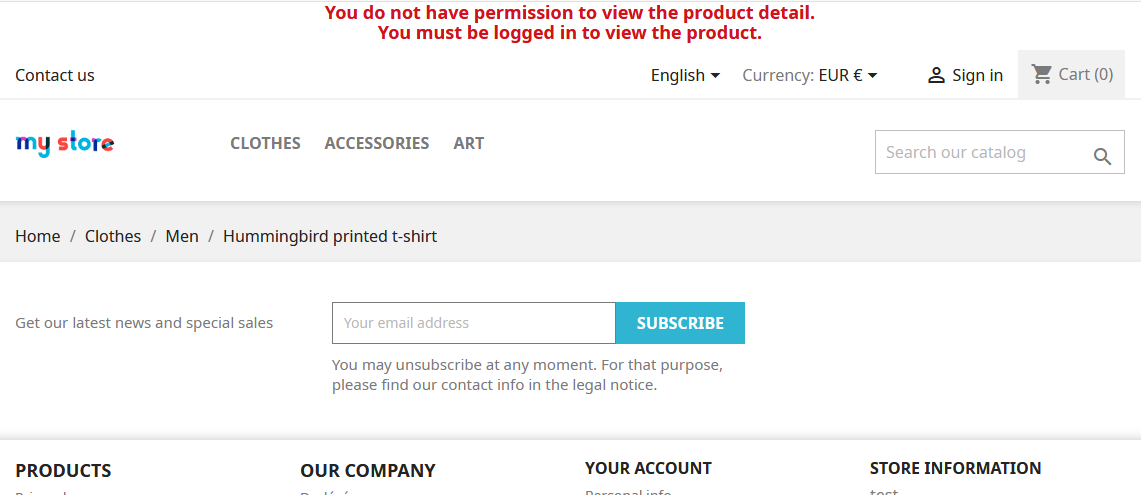The image size is (1141, 495).
Task: Click the Men breadcrumb link
Action: coord(182,236)
